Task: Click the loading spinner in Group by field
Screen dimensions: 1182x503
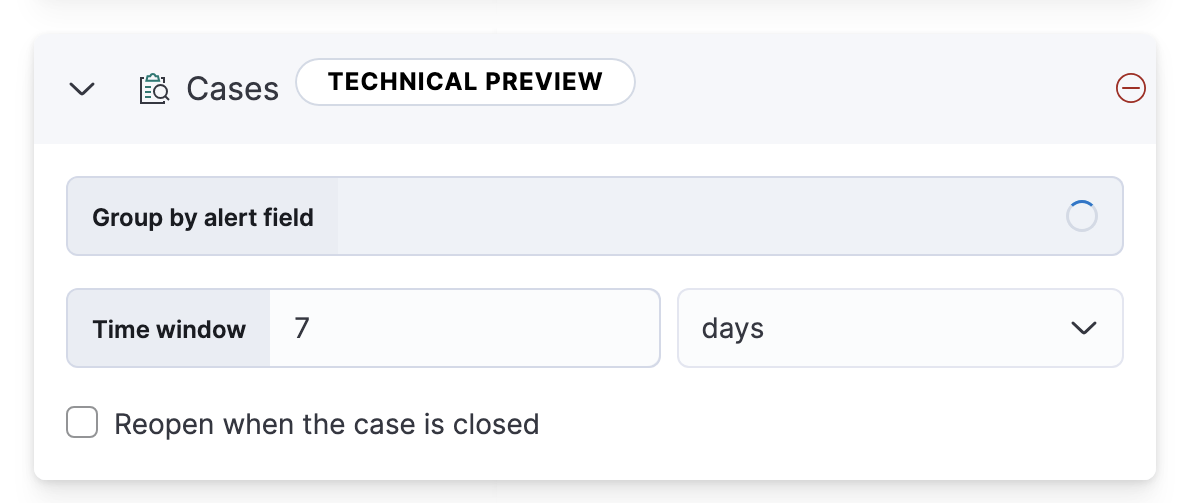Action: 1082,217
